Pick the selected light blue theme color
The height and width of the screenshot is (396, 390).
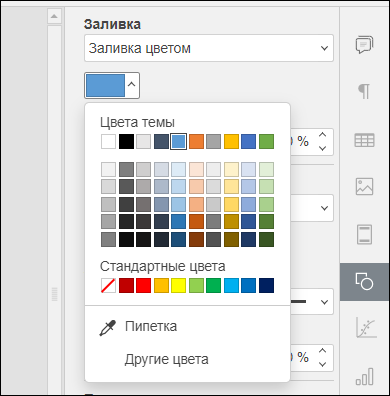178,141
